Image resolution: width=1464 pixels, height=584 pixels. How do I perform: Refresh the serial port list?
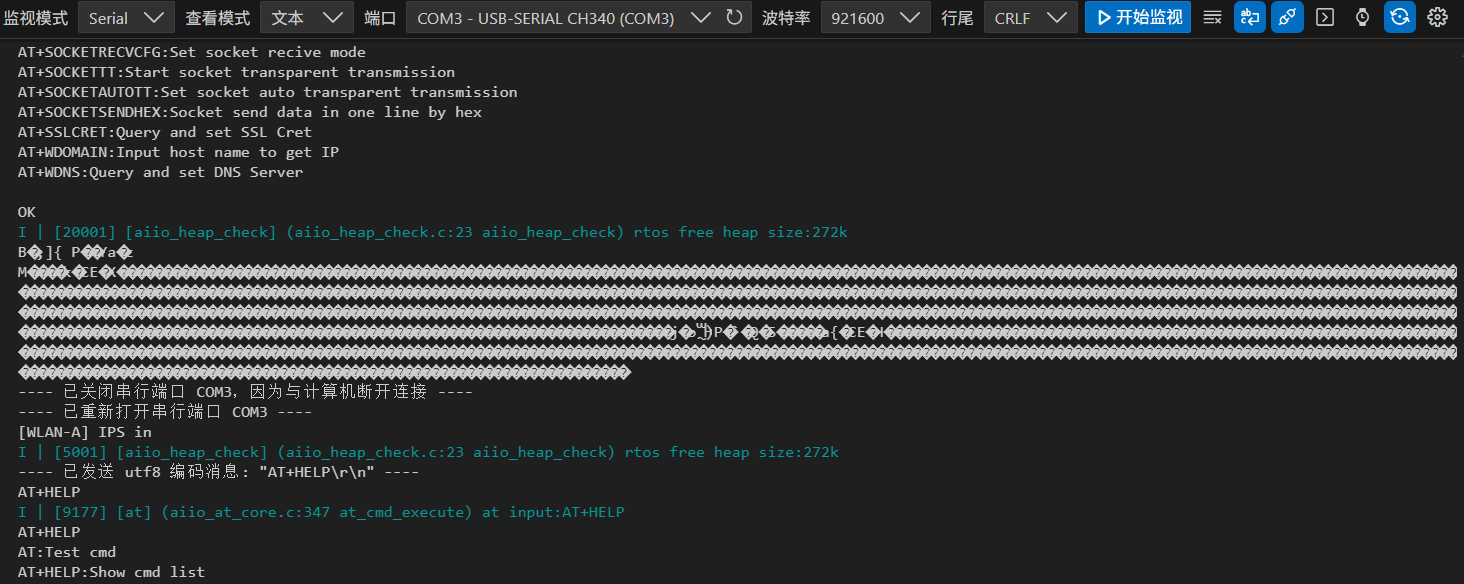tap(734, 17)
